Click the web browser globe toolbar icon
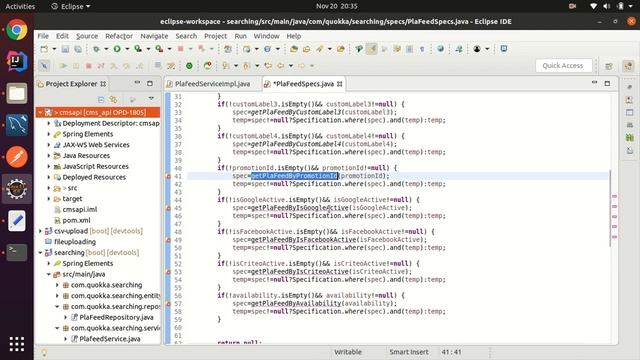 point(440,49)
